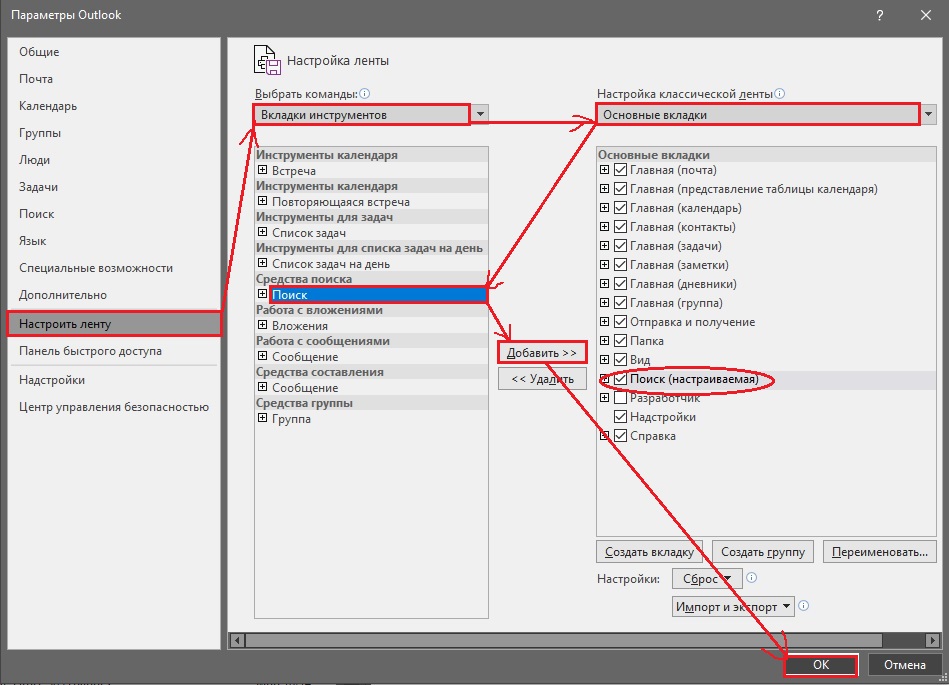
Task: Click the Переименовать... button
Action: tap(879, 552)
